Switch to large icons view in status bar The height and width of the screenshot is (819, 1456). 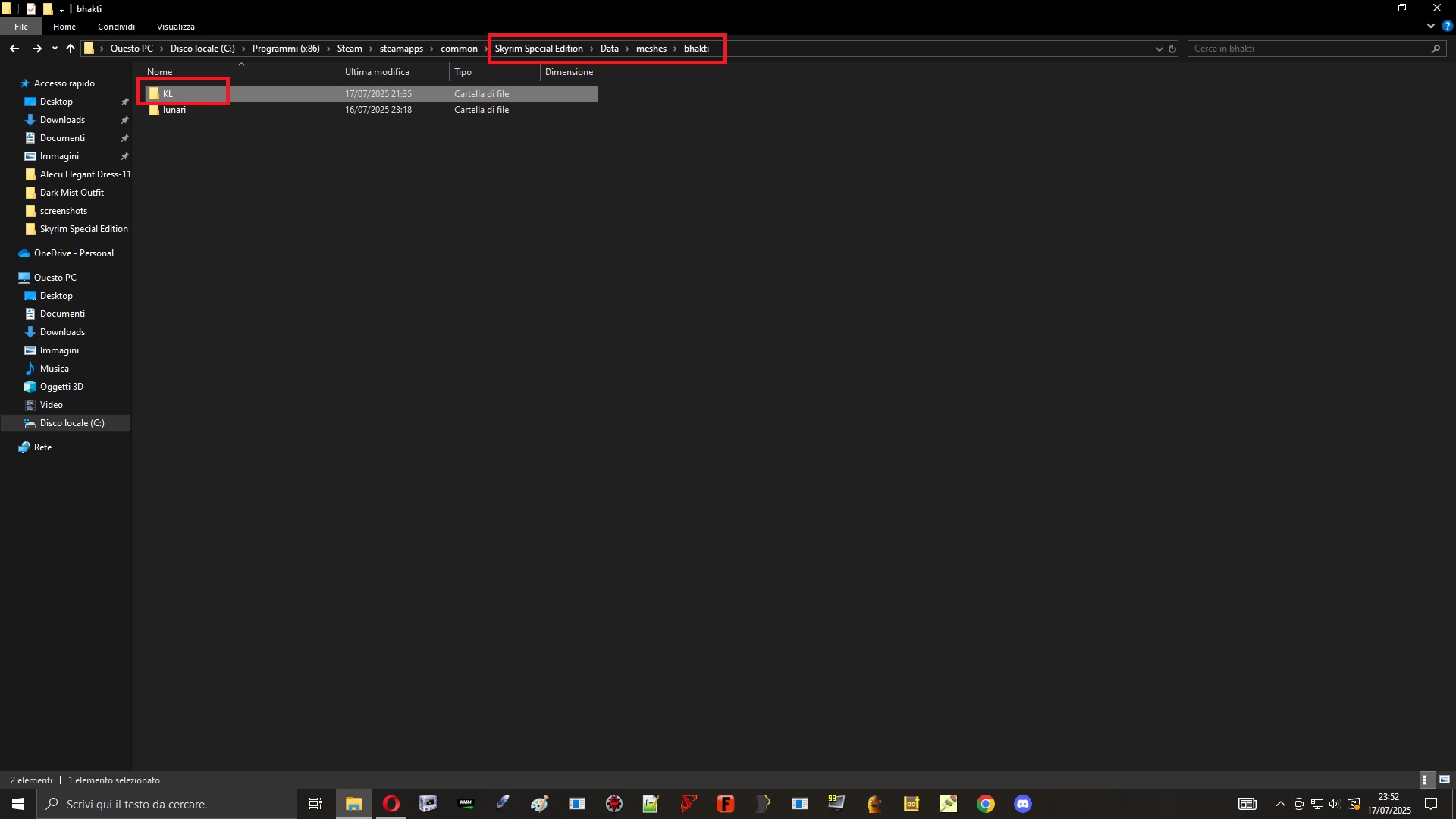coord(1445,780)
